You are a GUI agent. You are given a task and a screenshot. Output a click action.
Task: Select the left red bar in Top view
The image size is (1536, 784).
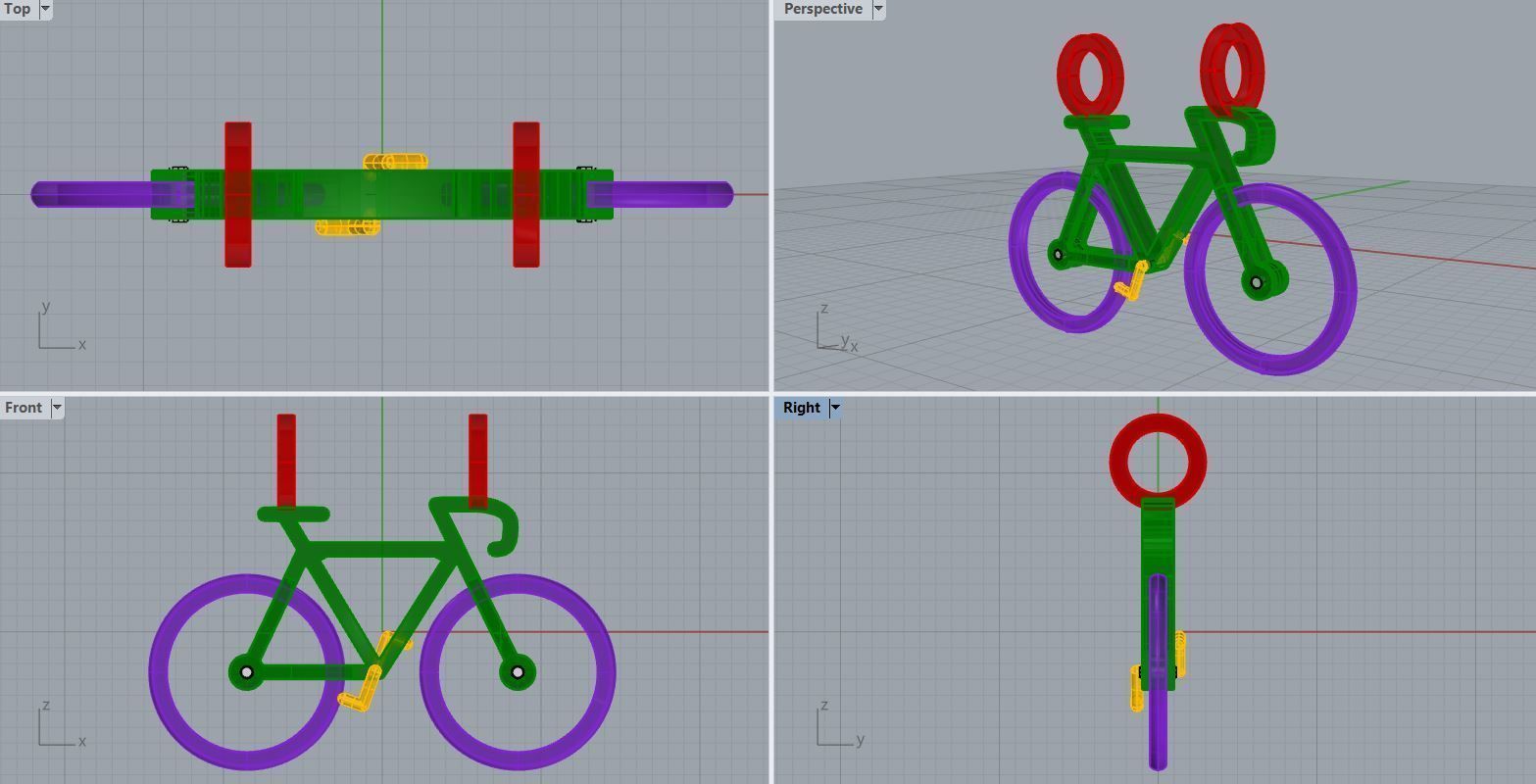coord(238,194)
